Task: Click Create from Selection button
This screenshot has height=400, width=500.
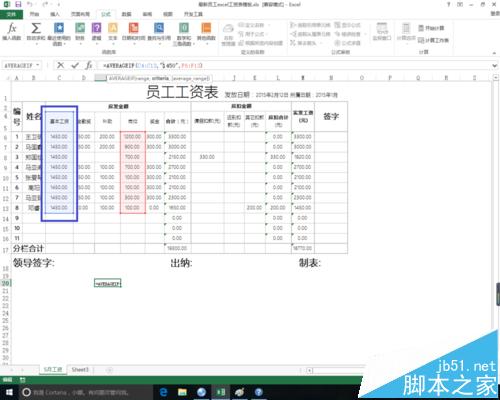Action: tap(261, 43)
